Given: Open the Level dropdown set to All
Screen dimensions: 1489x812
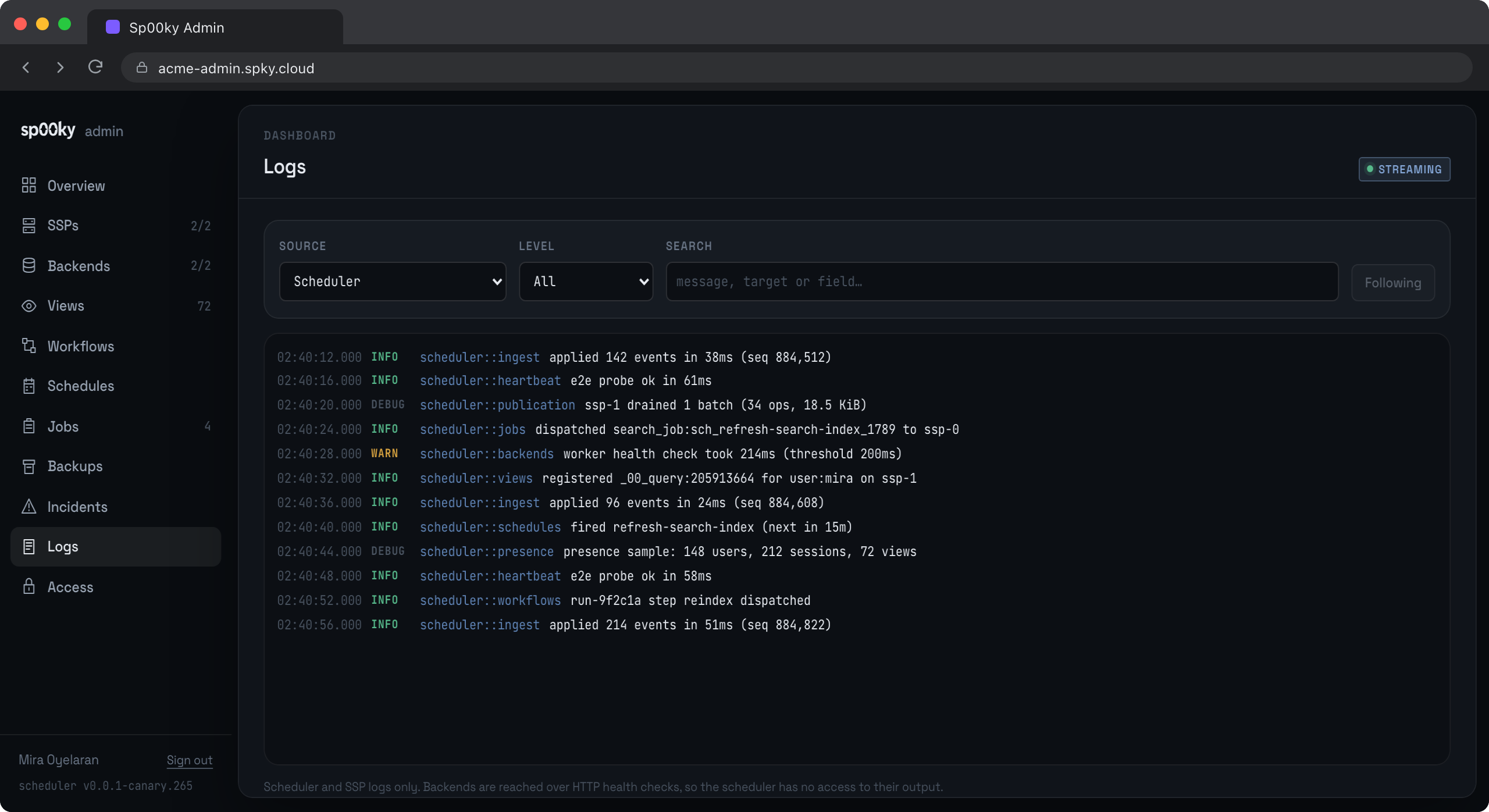Looking at the screenshot, I should (x=586, y=282).
